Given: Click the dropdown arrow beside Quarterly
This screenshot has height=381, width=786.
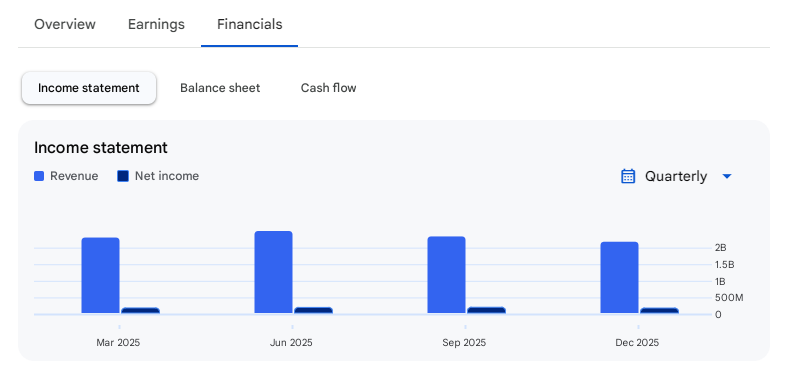Looking at the screenshot, I should click(x=727, y=176).
